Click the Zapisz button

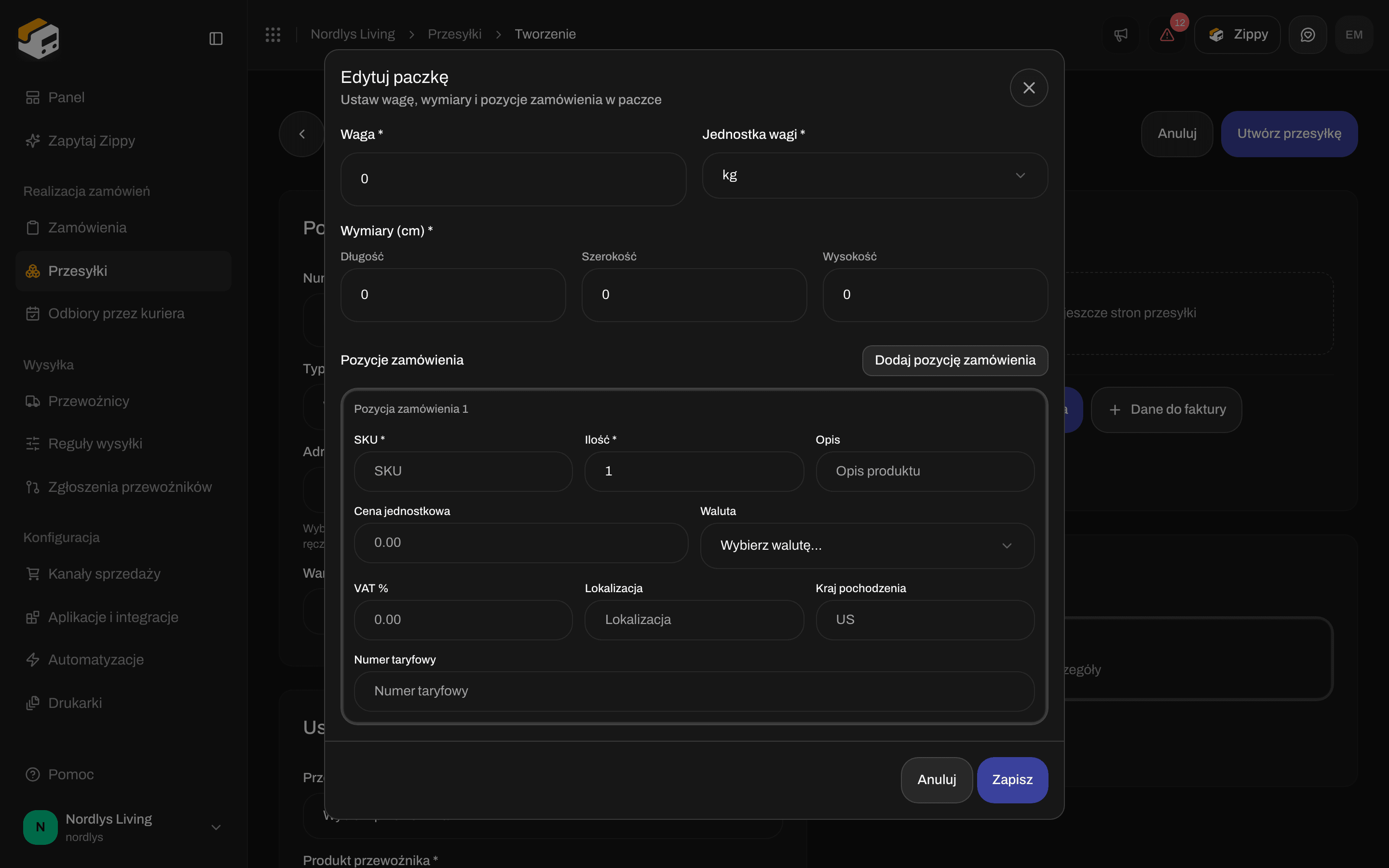(x=1012, y=780)
